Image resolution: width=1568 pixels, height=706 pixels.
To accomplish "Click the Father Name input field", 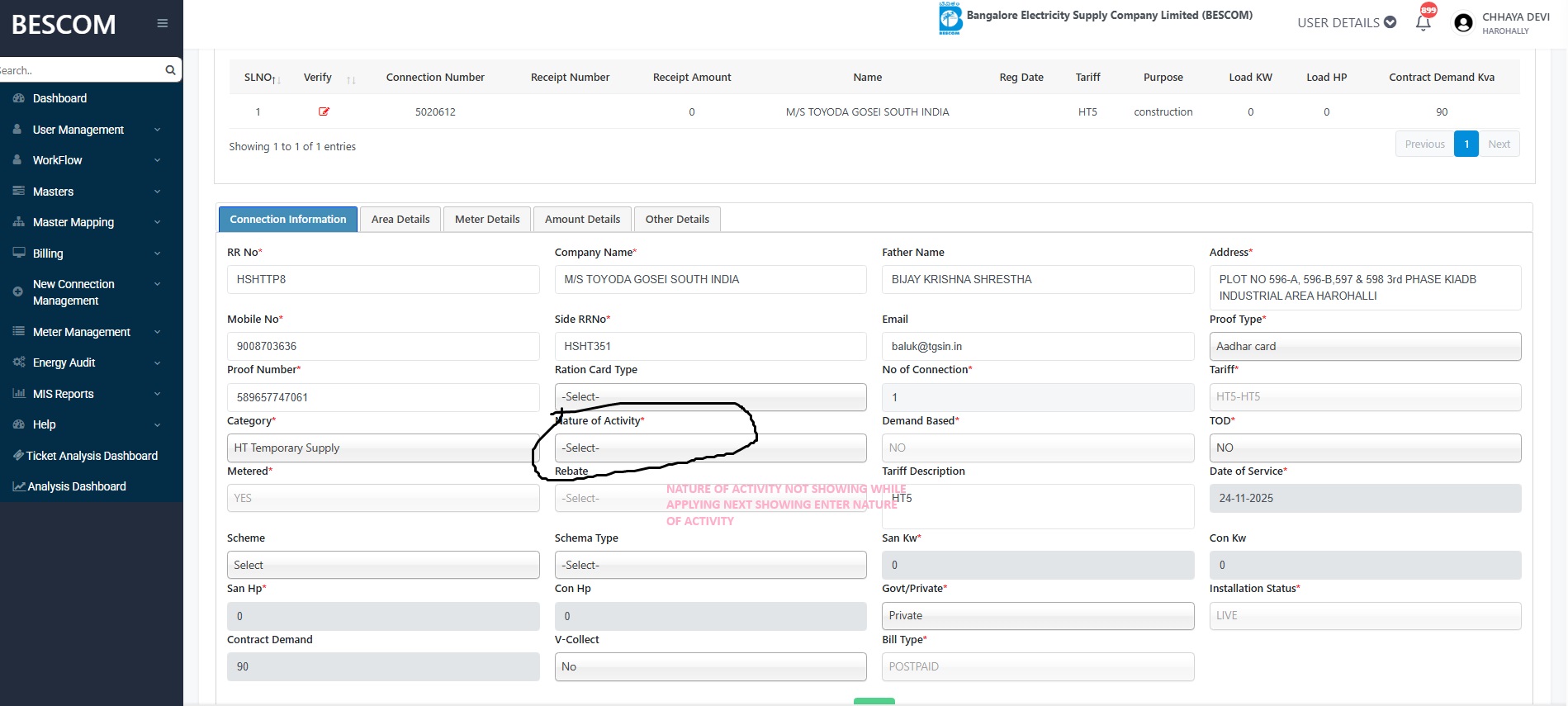I will [x=1038, y=279].
